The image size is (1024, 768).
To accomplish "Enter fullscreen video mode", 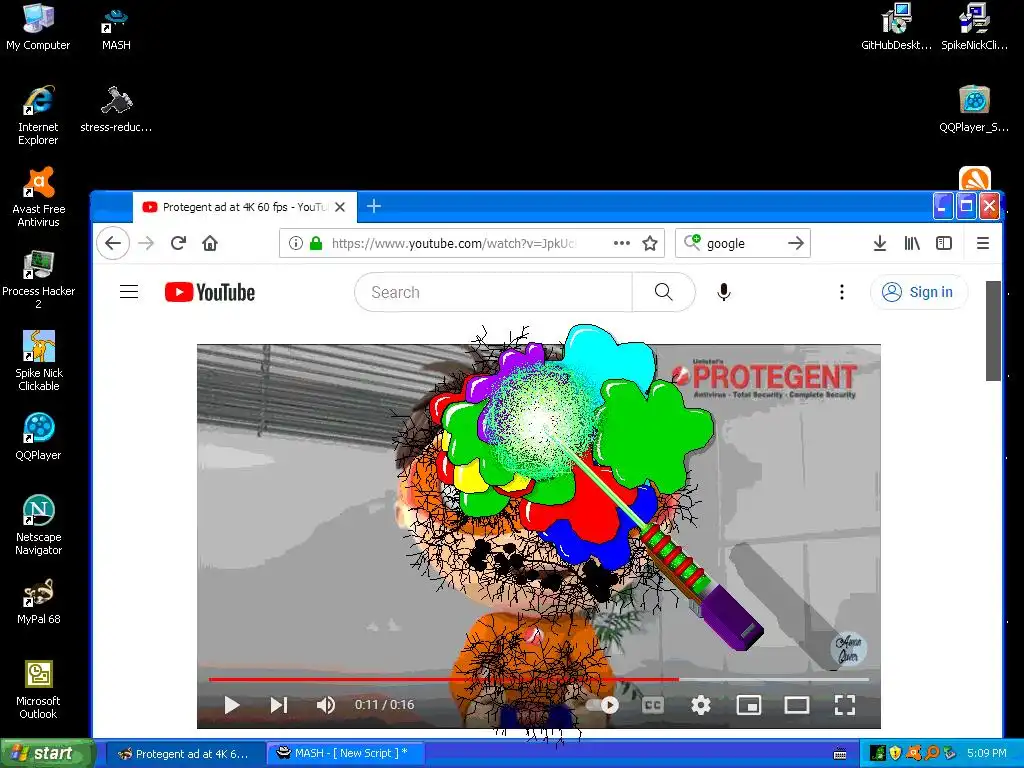I will (844, 705).
